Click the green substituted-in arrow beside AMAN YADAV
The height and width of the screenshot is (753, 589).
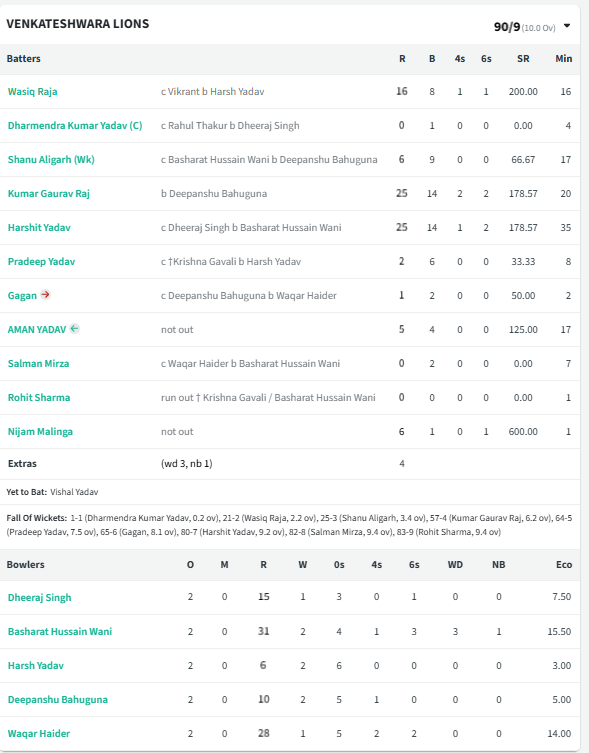[x=74, y=328]
